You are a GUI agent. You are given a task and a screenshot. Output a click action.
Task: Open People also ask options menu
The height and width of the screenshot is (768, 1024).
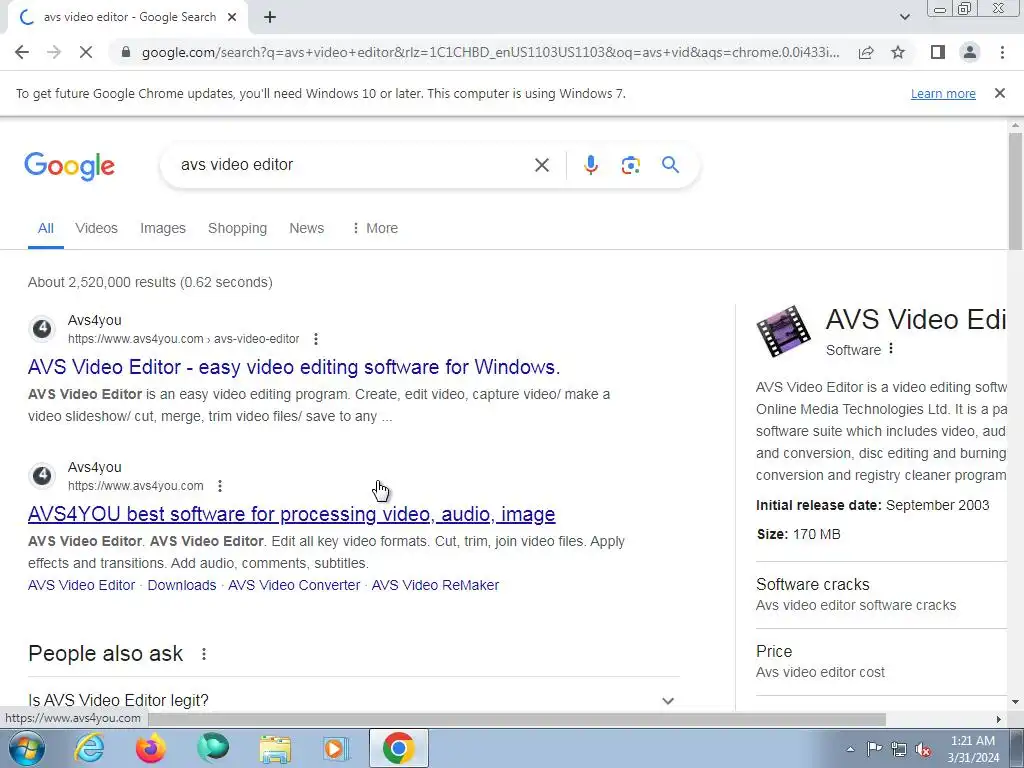204,654
